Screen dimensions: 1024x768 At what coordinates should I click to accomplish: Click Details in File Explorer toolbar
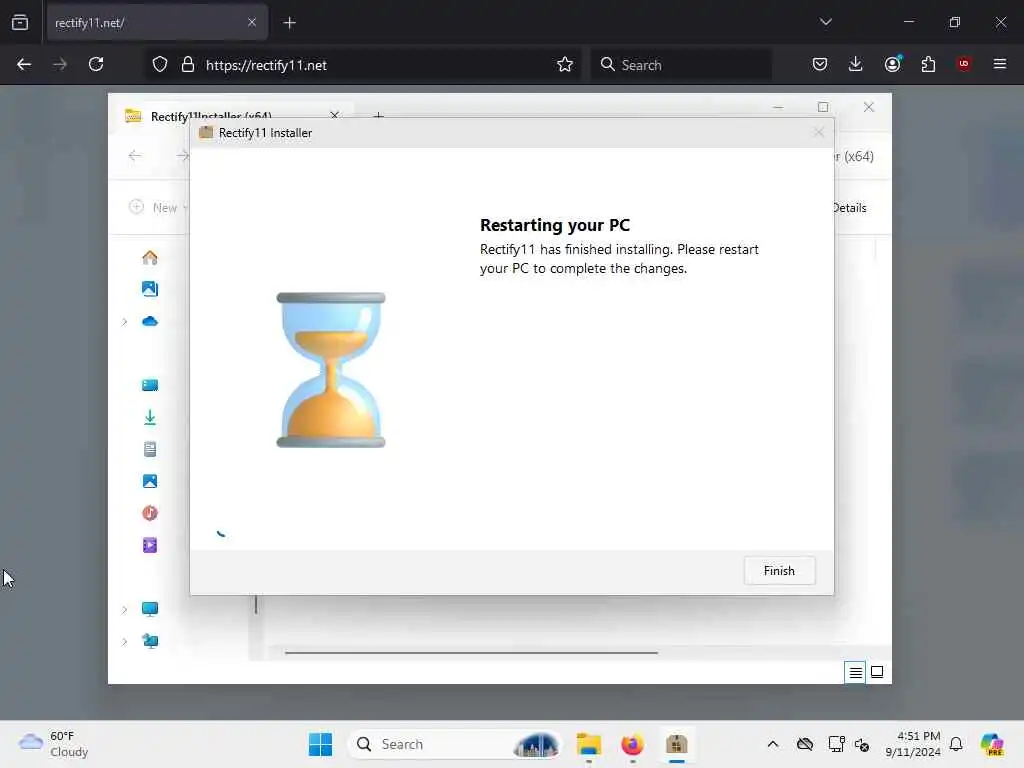pos(850,208)
